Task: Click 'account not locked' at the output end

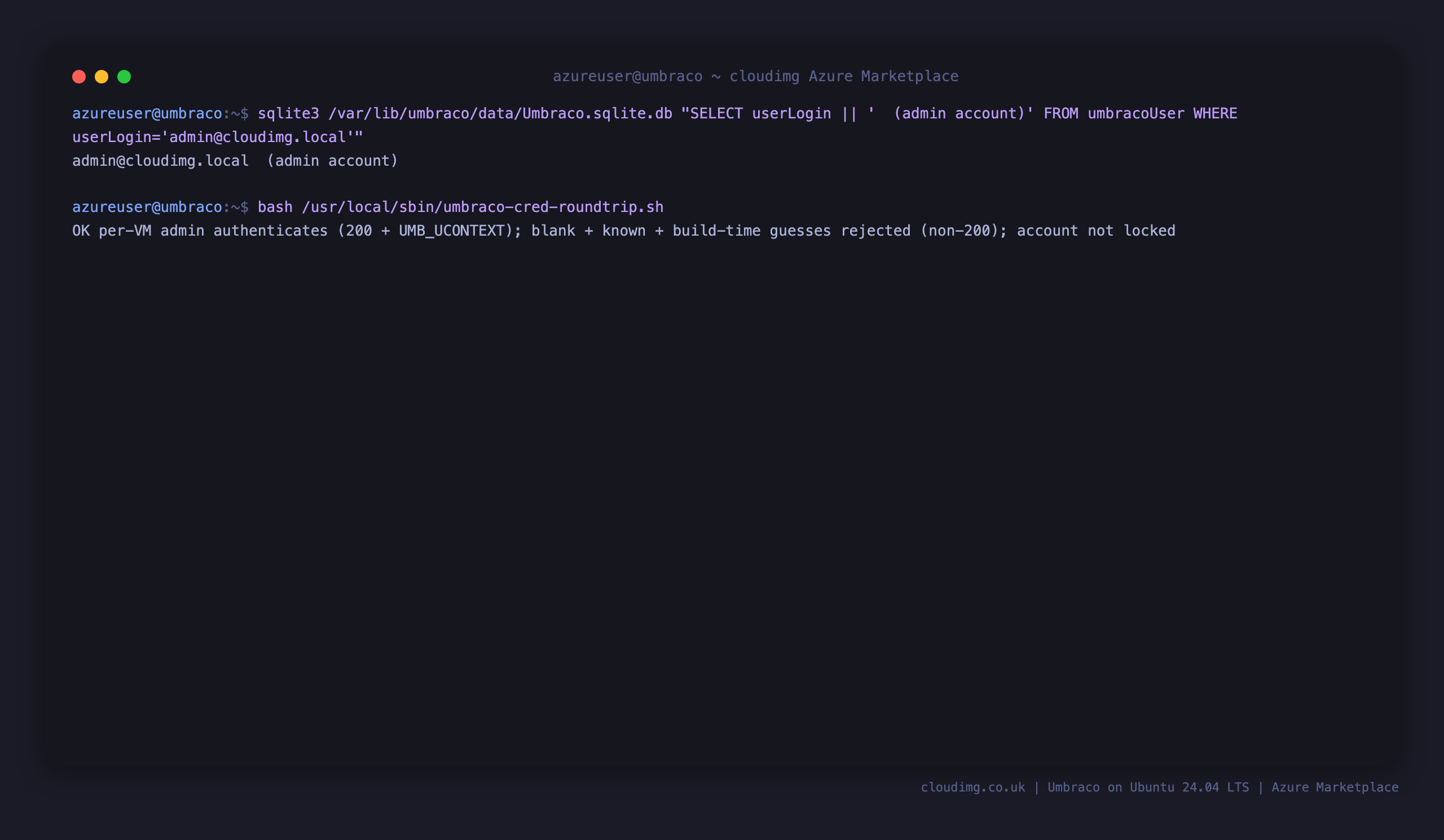Action: tap(1096, 231)
